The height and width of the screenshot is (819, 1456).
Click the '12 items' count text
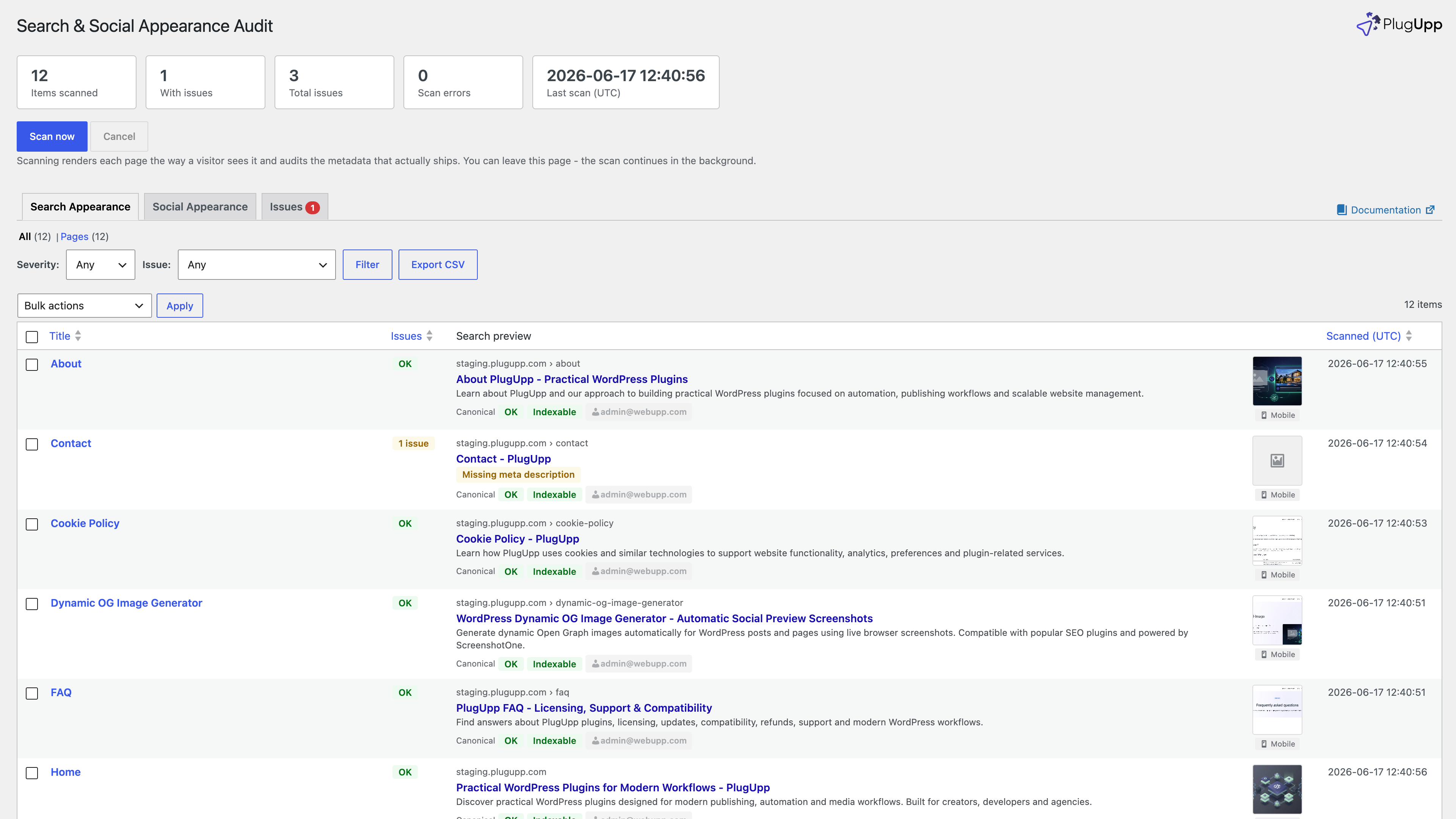[1423, 304]
